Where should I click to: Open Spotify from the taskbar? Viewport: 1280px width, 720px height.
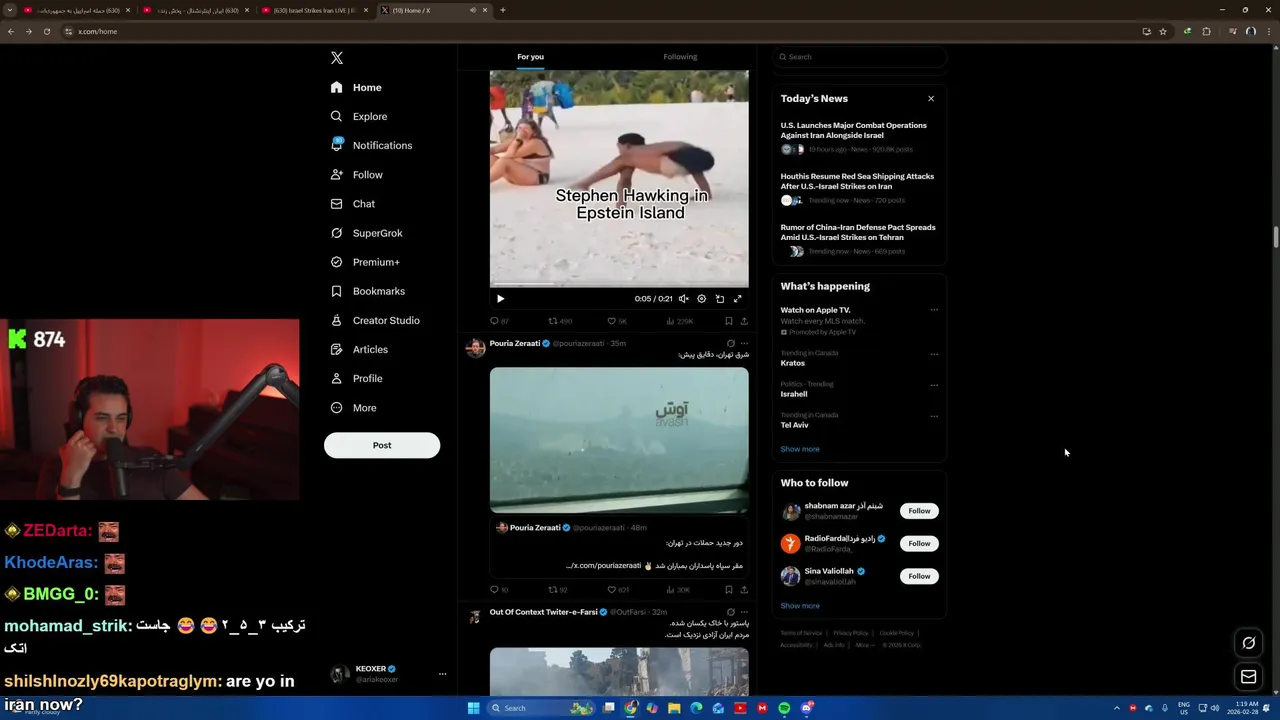coord(784,708)
